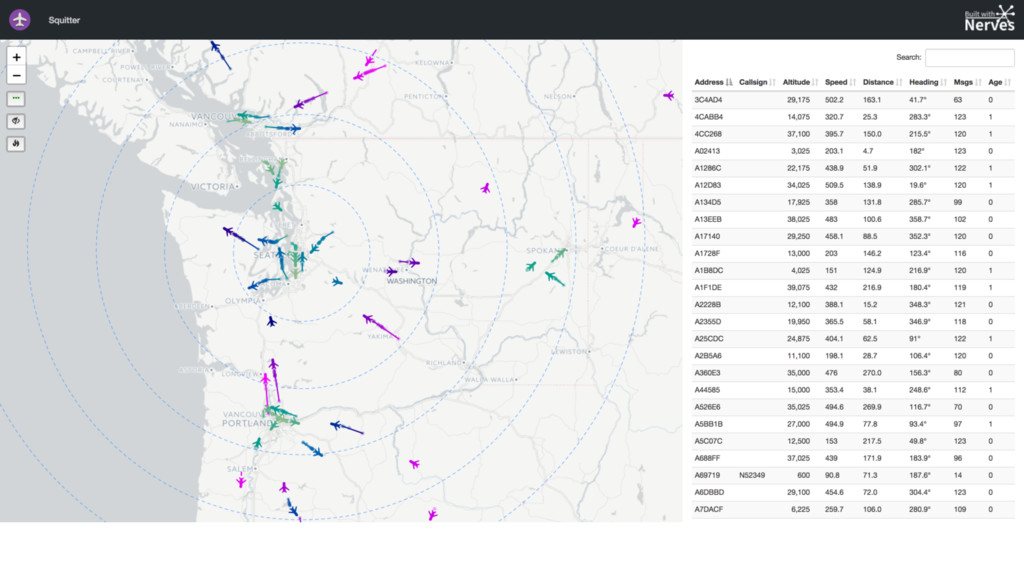Image resolution: width=1024 pixels, height=576 pixels.
Task: Sort table by the Address sort arrows
Action: [x=729, y=82]
